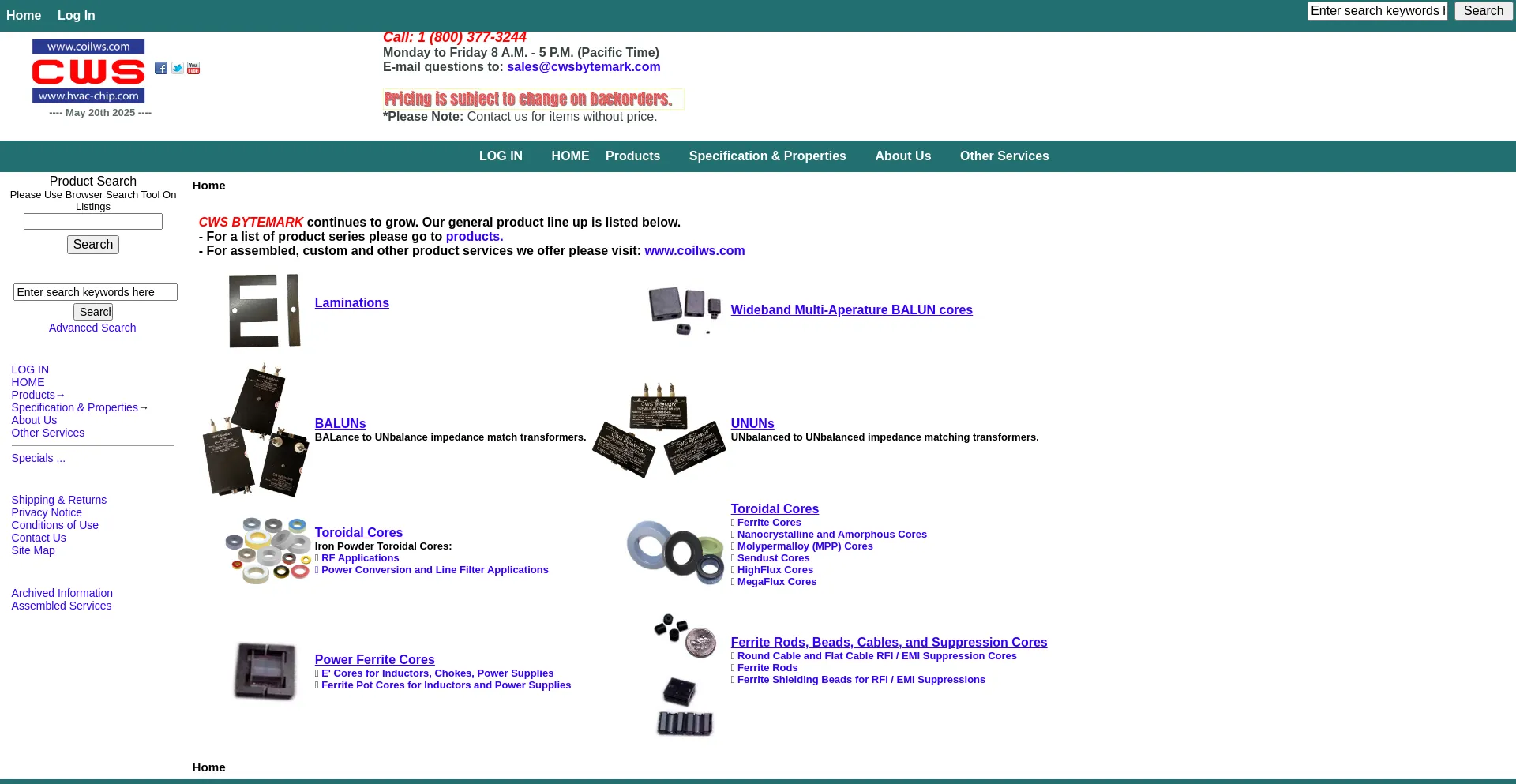1516x784 pixels.
Task: Select the iron powder toroidal cores image
Action: click(x=268, y=550)
